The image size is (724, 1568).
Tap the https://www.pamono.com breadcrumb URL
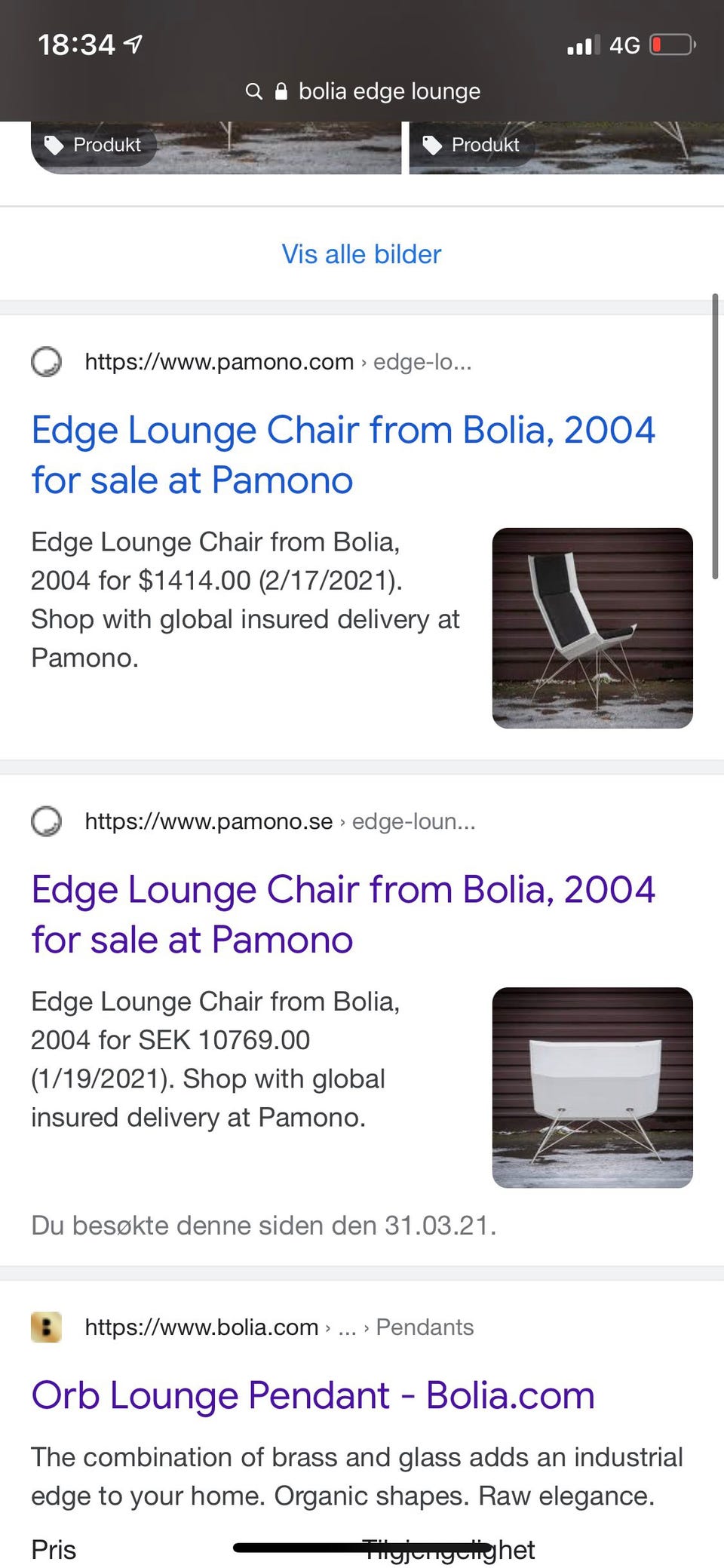point(219,362)
